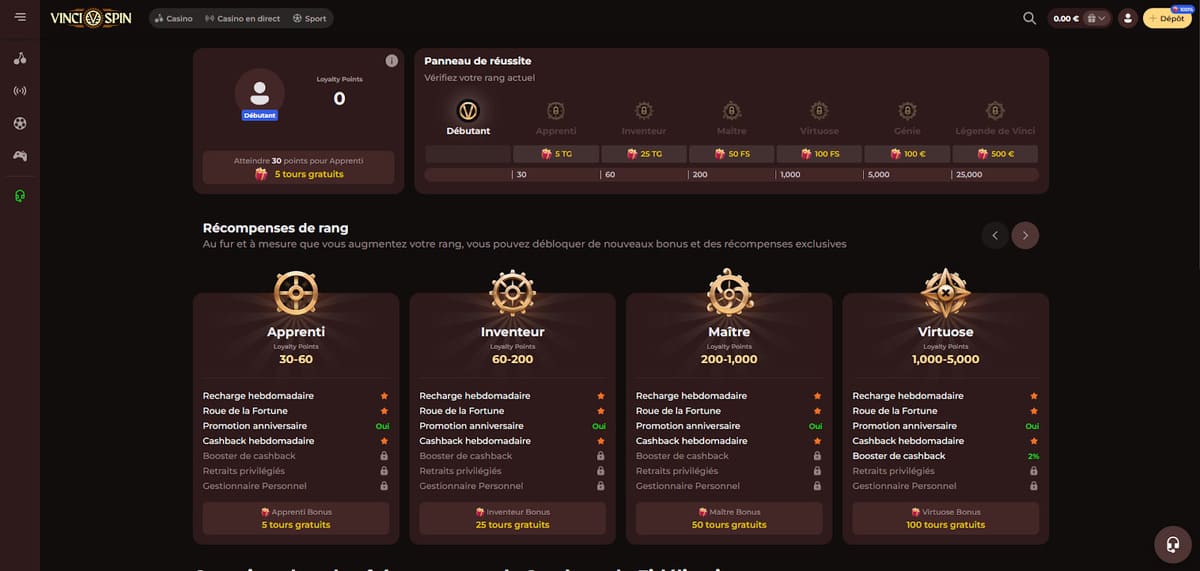
Task: Click the game controller sidebar icon
Action: point(20,156)
